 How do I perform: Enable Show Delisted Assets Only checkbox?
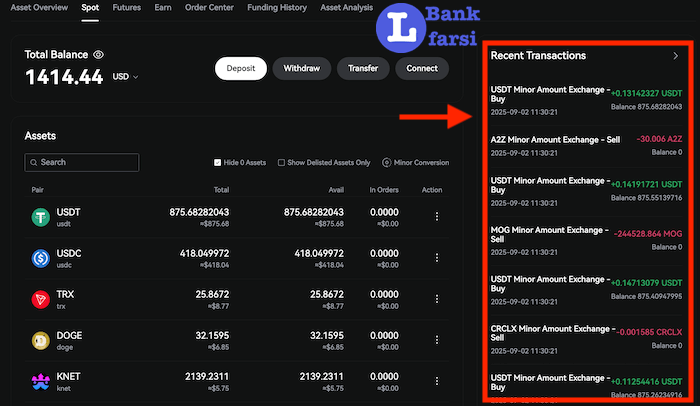[282, 162]
